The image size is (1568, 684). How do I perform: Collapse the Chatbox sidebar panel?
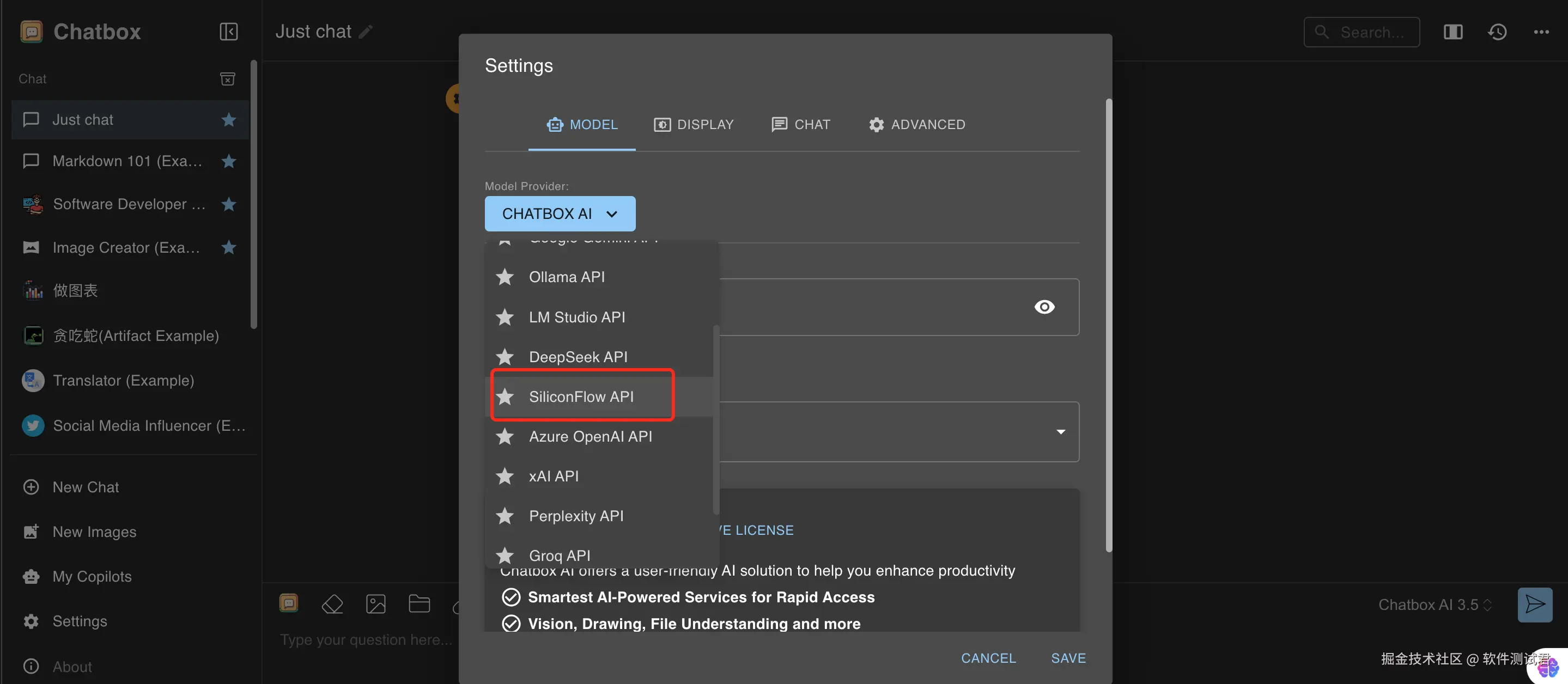tap(228, 32)
